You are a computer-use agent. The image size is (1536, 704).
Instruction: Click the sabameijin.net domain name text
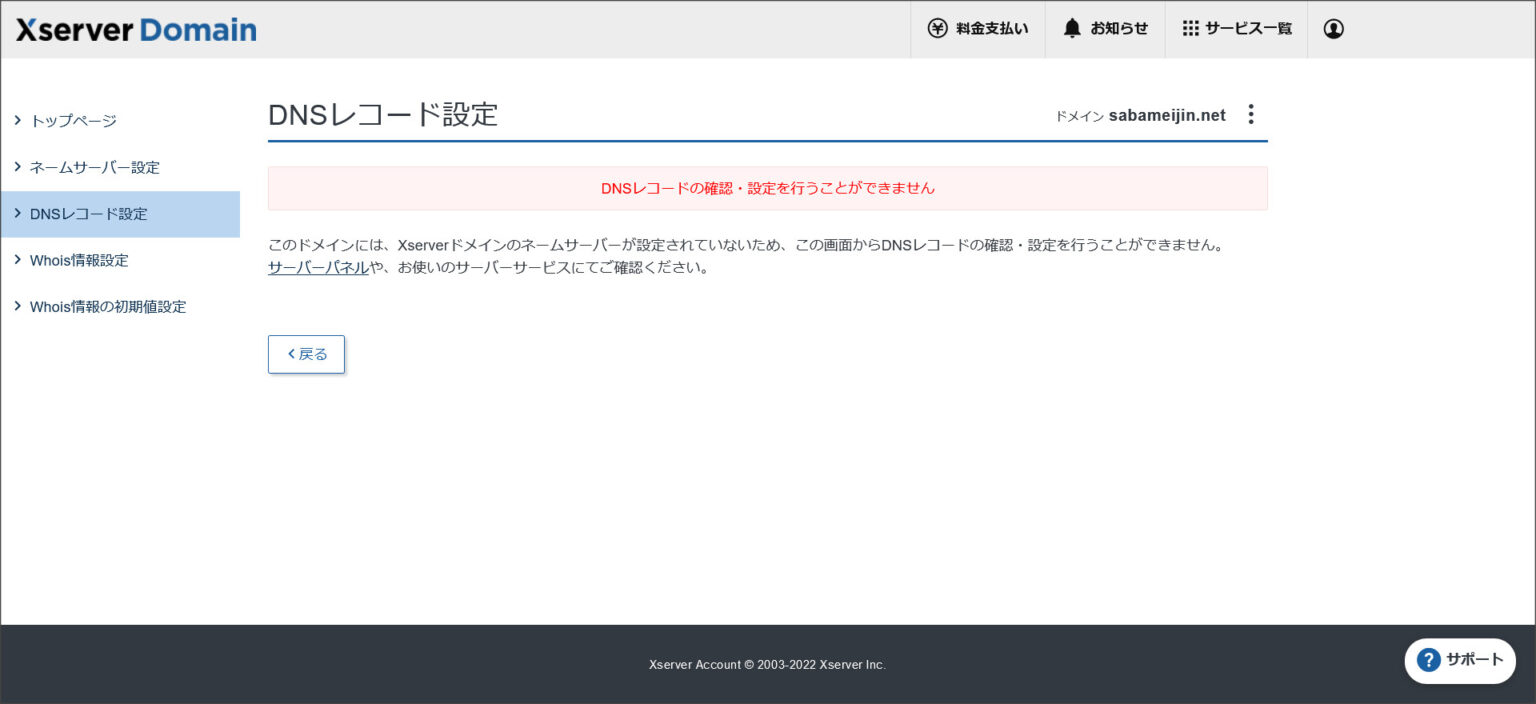(1167, 114)
